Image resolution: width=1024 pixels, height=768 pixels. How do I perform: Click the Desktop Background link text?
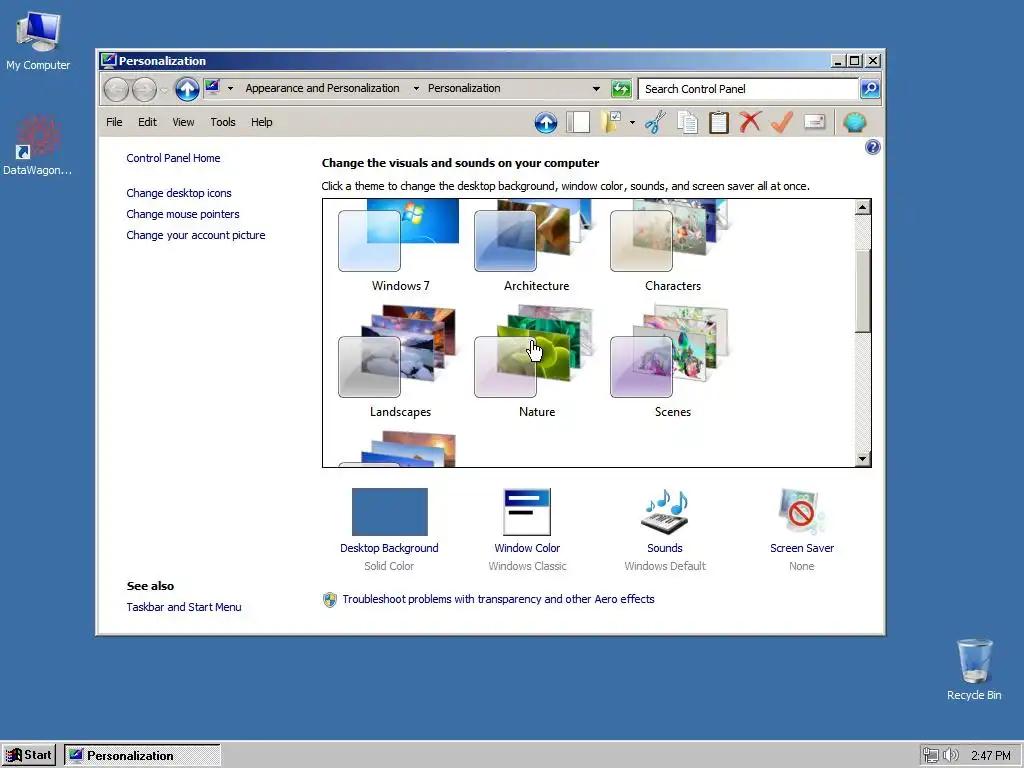point(389,549)
